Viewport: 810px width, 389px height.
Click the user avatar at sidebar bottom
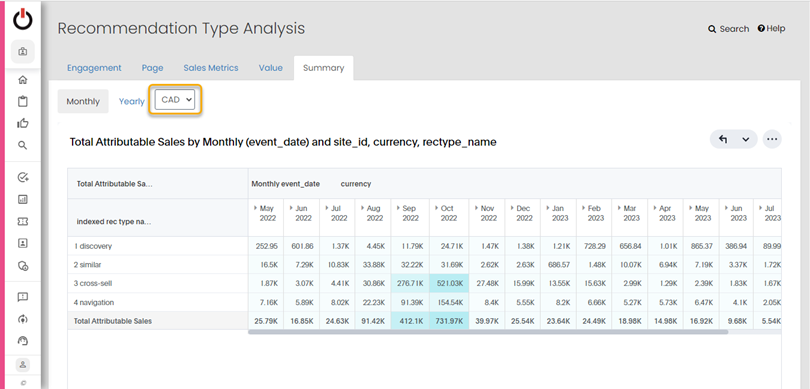click(23, 365)
